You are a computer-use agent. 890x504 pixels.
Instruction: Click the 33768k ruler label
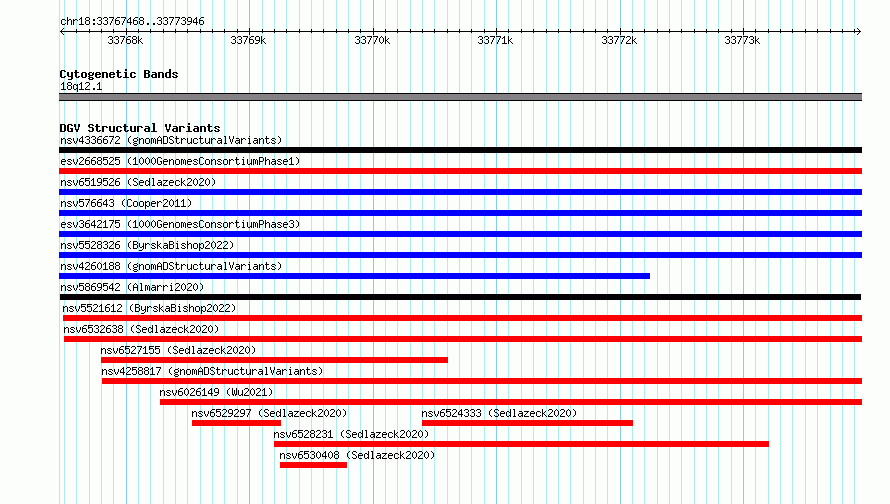click(125, 40)
